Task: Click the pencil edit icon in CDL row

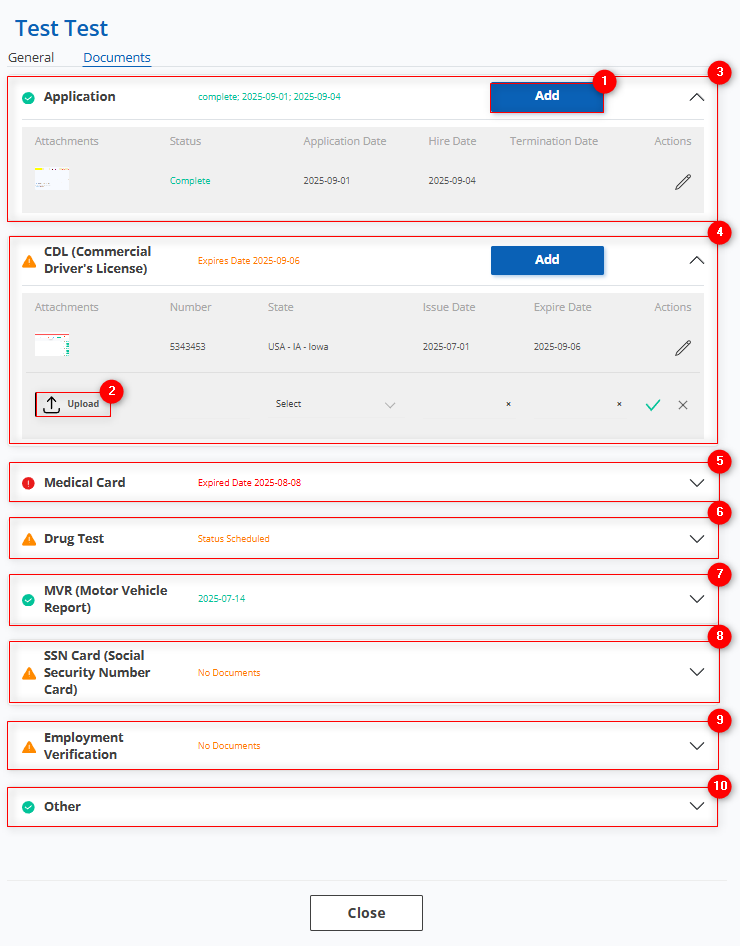Action: click(x=683, y=348)
